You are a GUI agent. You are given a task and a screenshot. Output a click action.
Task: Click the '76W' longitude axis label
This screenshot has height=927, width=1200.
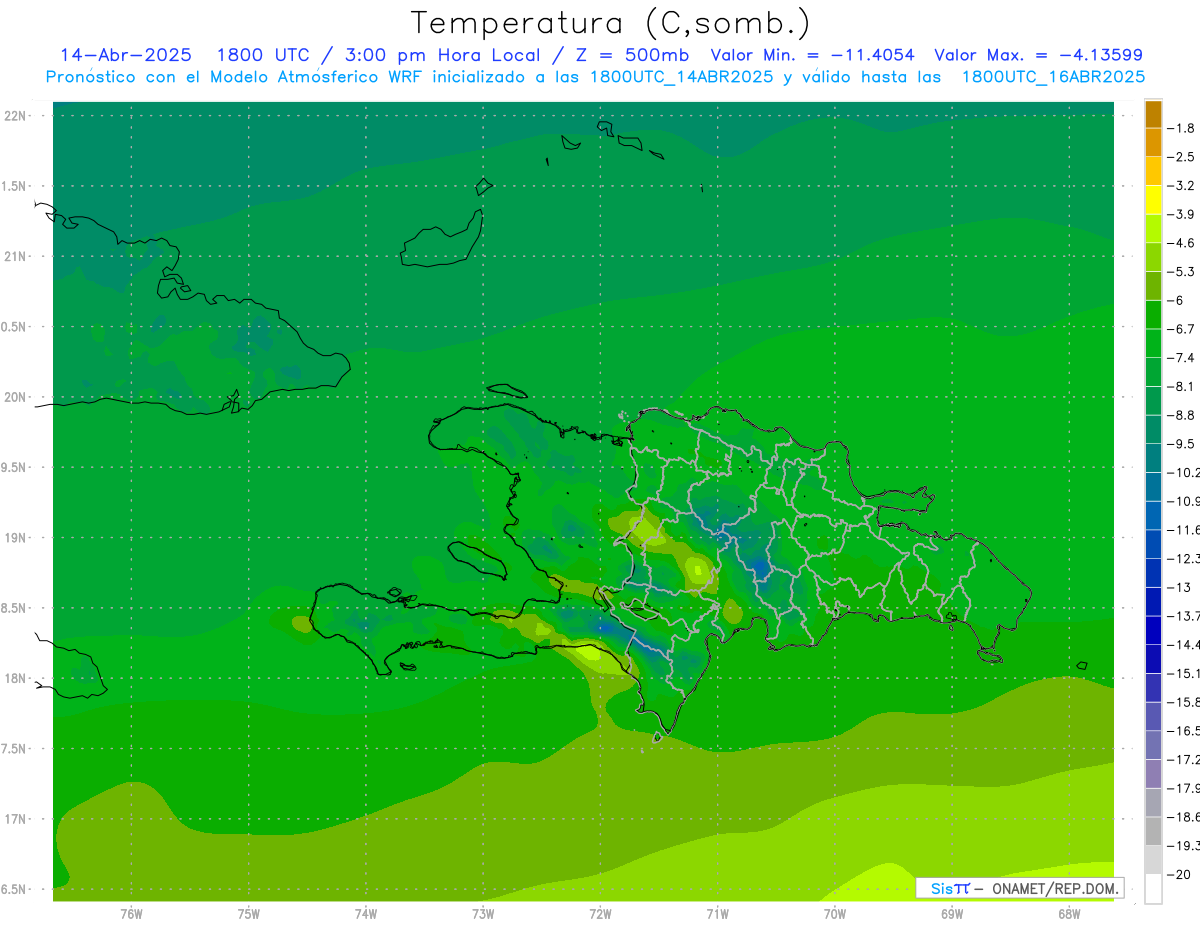[131, 914]
